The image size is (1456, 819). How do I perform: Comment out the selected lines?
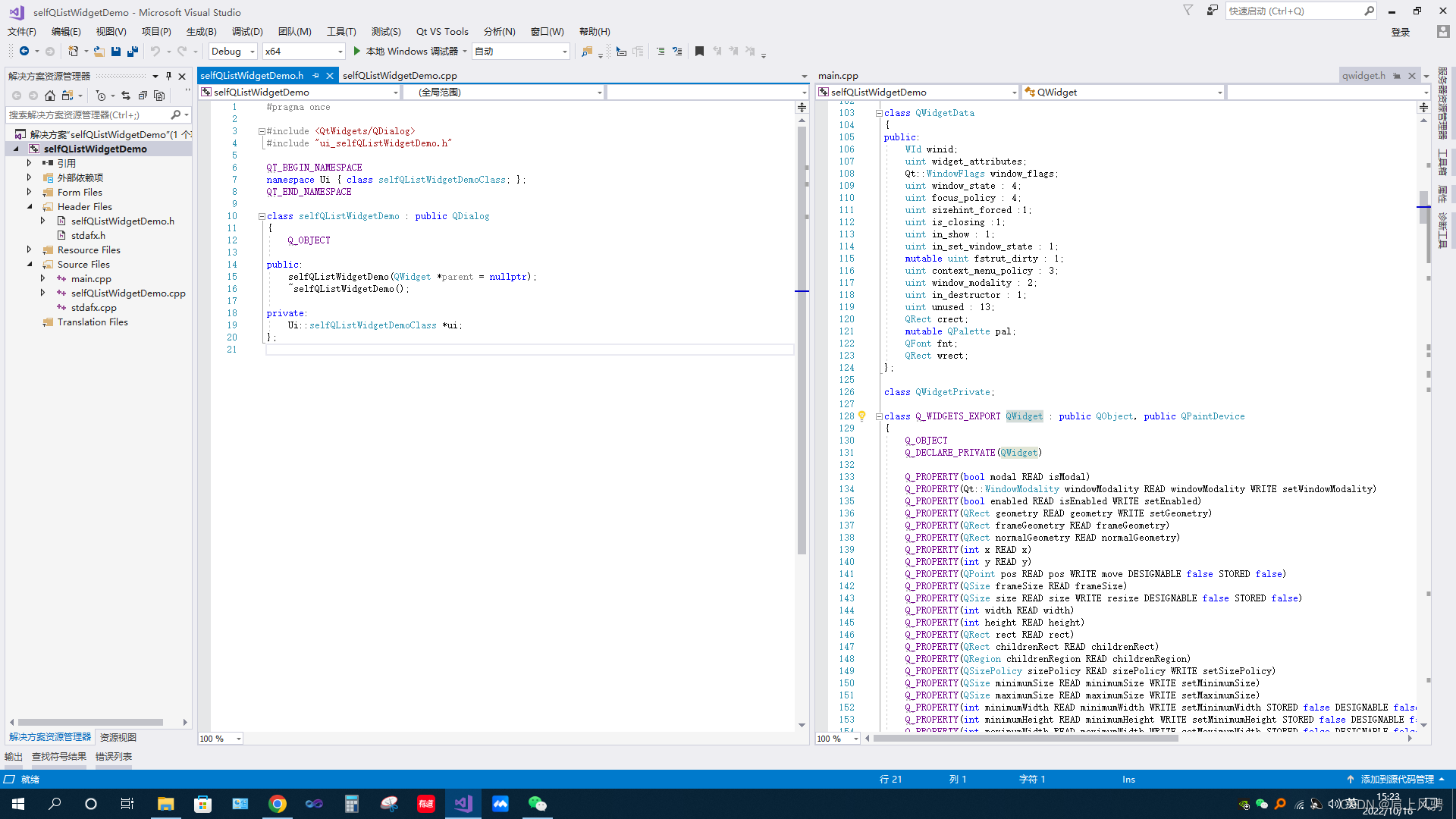661,51
